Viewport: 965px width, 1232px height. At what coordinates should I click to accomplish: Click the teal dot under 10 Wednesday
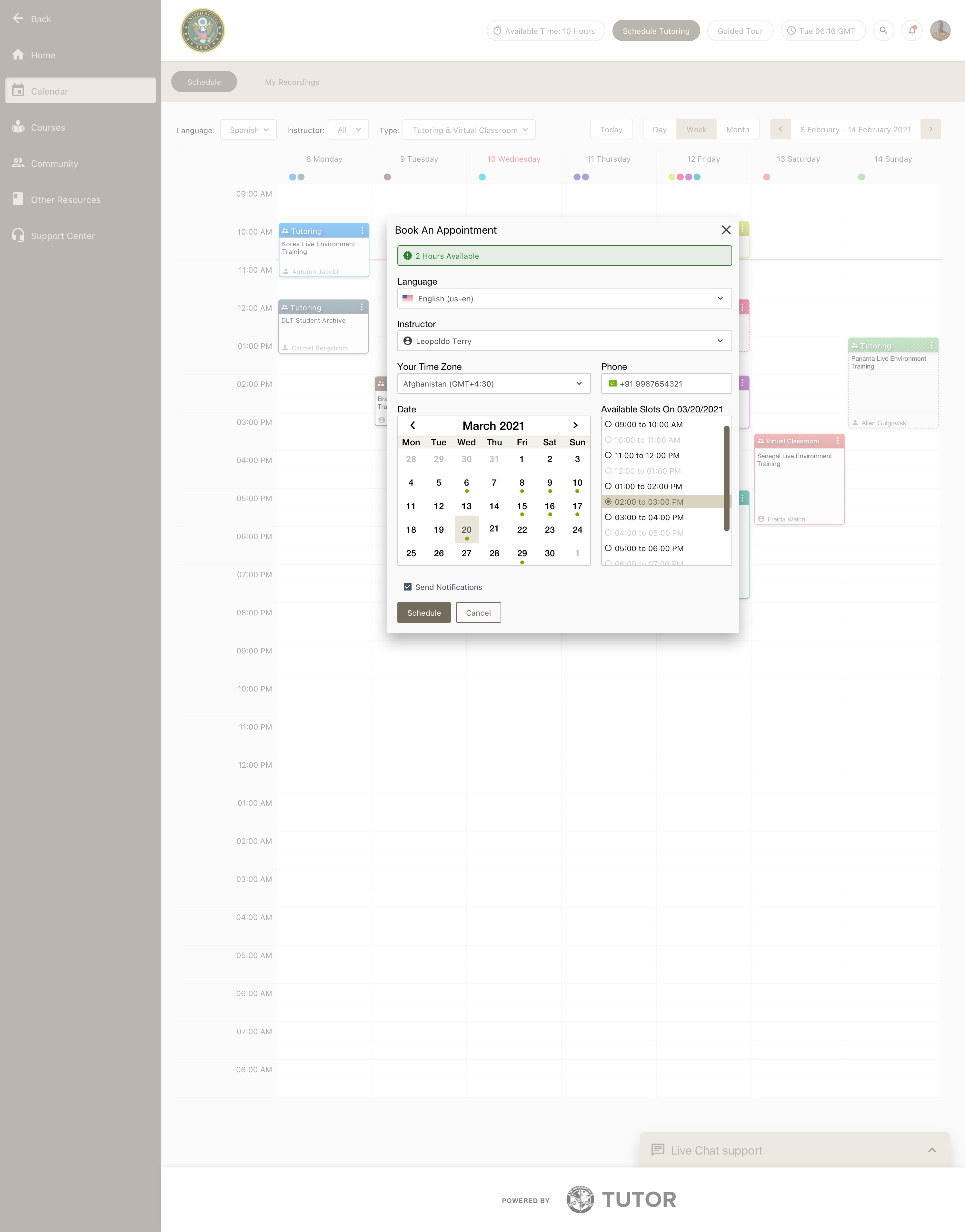click(482, 177)
